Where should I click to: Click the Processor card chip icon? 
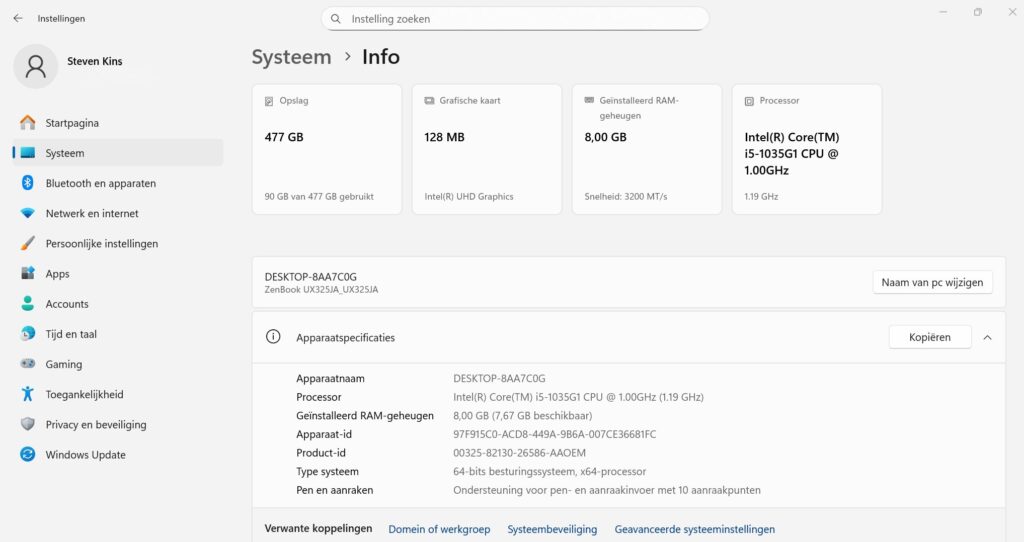pos(749,101)
